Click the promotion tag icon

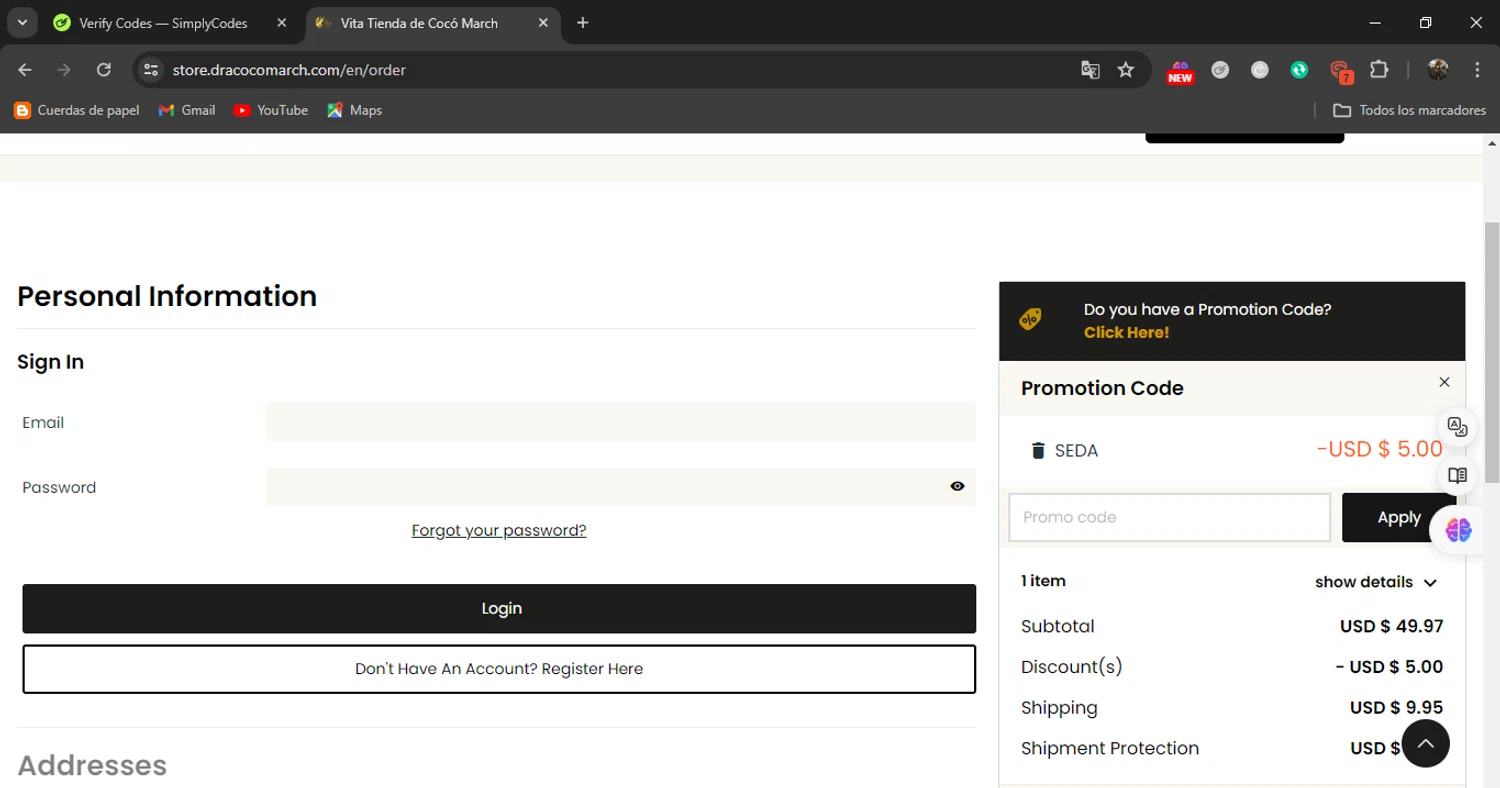click(1030, 320)
